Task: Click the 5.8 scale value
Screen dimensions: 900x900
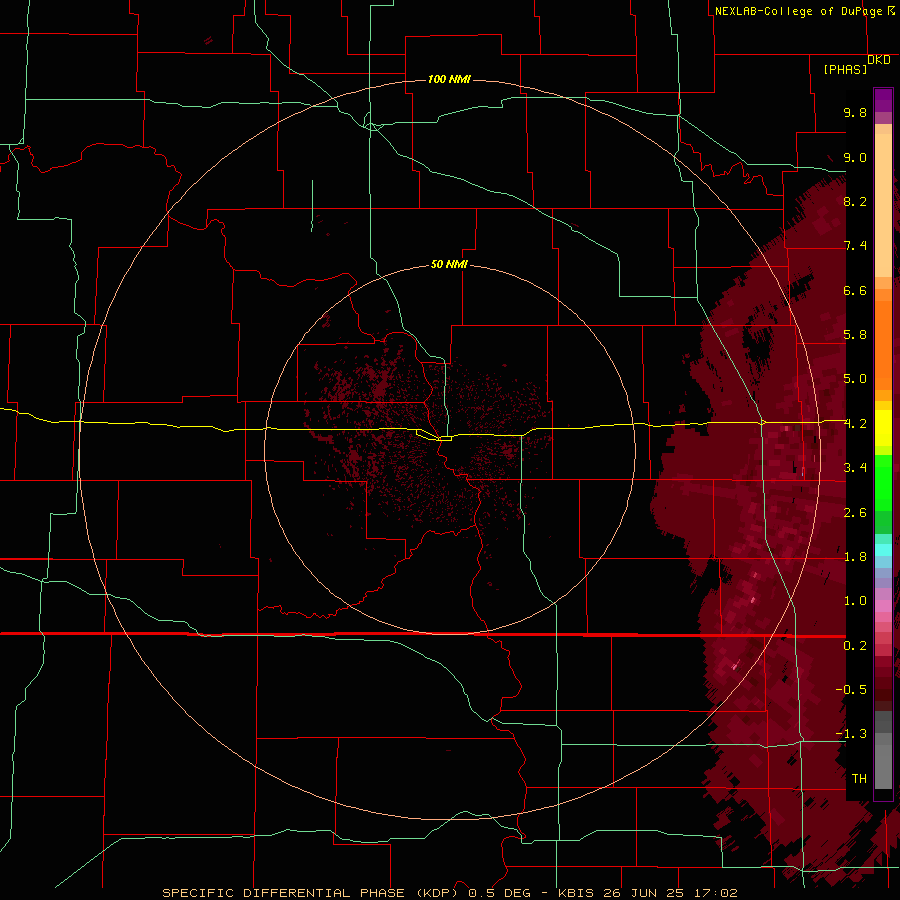Action: (855, 335)
